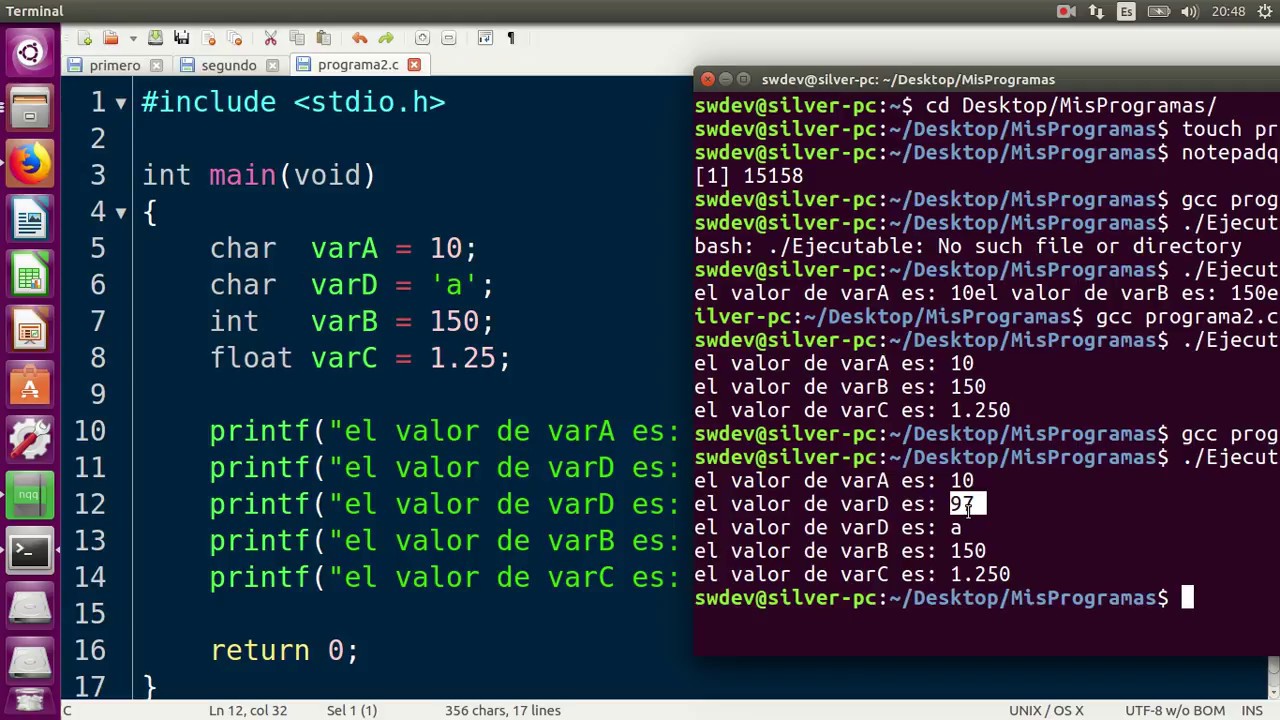Image resolution: width=1280 pixels, height=720 pixels.
Task: Select the Terminal icon in the launcher
Action: pyautogui.click(x=29, y=551)
